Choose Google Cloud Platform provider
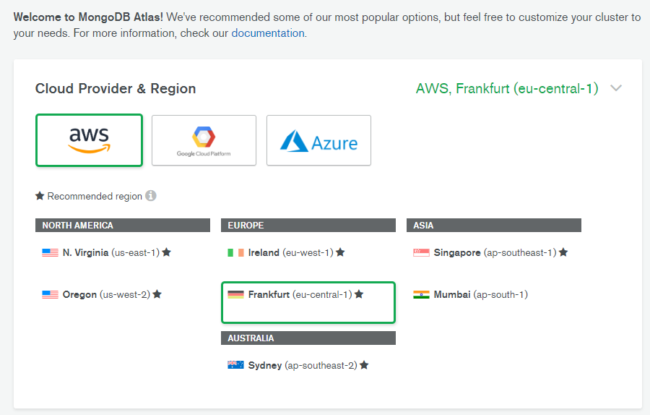Viewport: 650px width, 415px height. click(204, 140)
